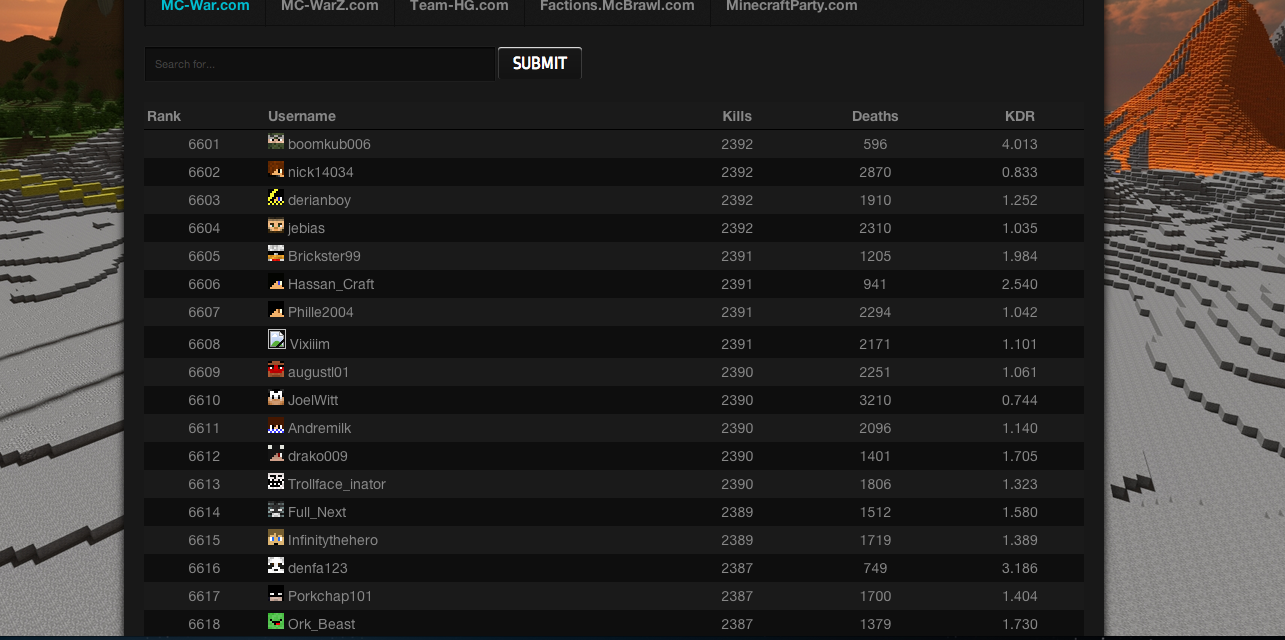
Task: Switch to the MinecraftParty.com tab
Action: [x=791, y=7]
